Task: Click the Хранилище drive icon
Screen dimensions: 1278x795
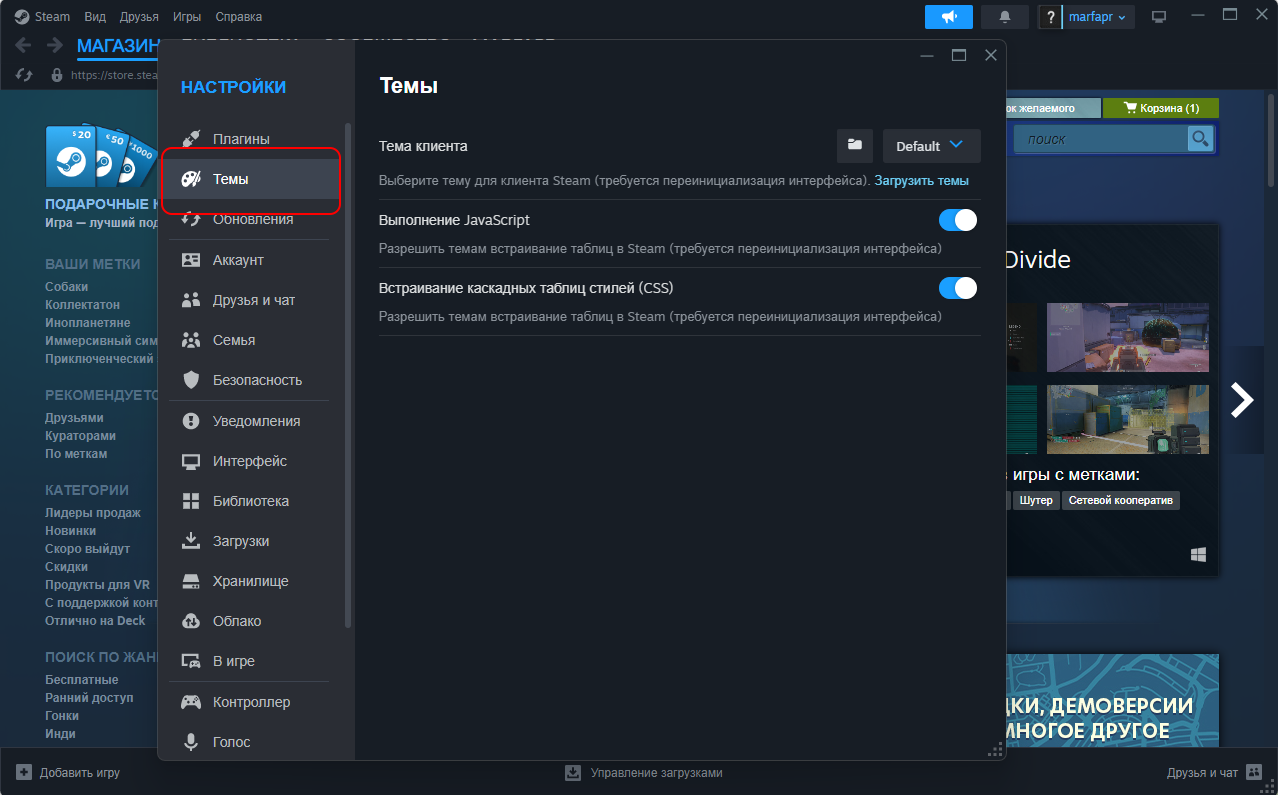Action: tap(191, 581)
